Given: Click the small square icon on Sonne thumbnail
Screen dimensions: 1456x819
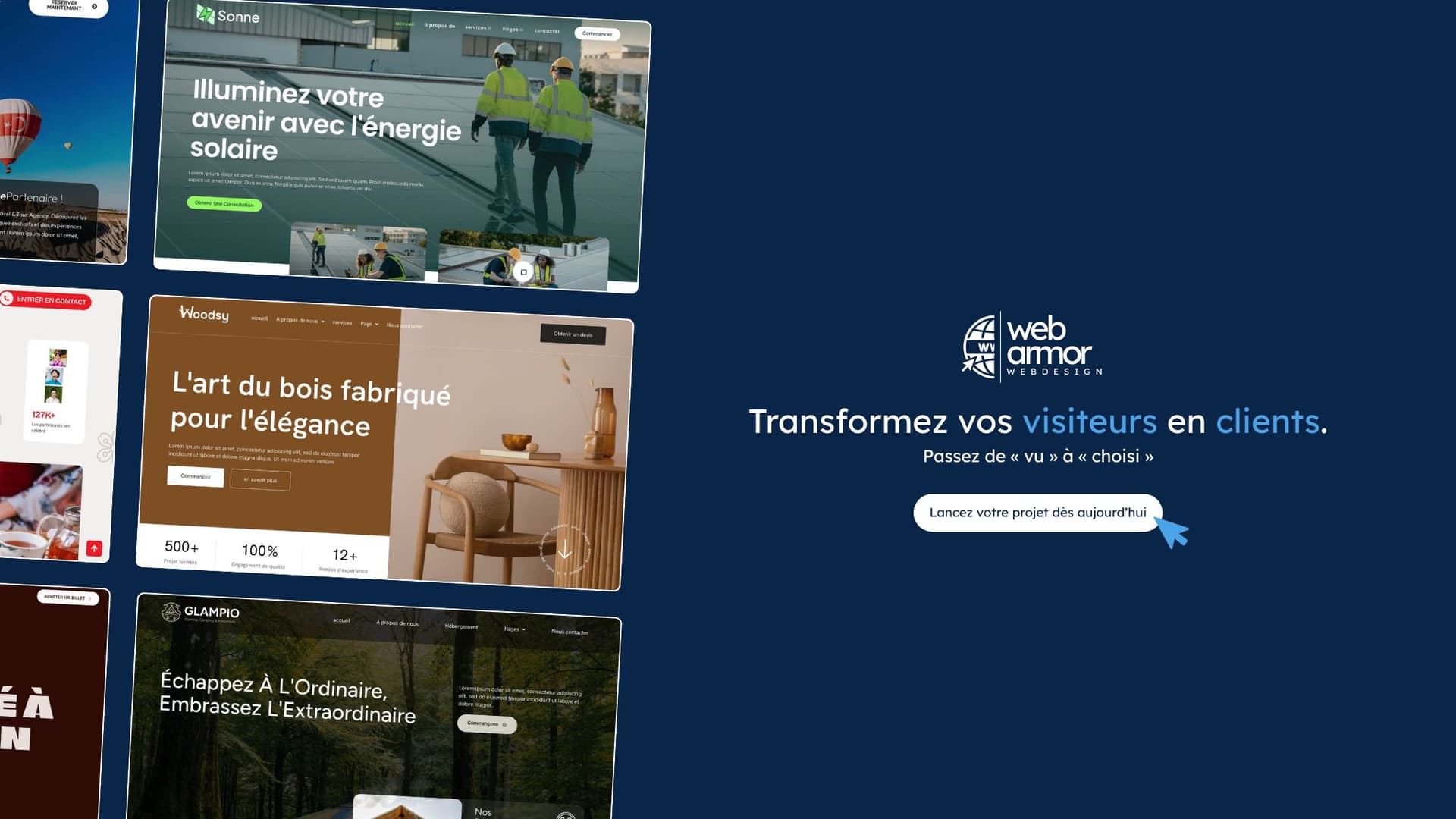Looking at the screenshot, I should point(523,271).
